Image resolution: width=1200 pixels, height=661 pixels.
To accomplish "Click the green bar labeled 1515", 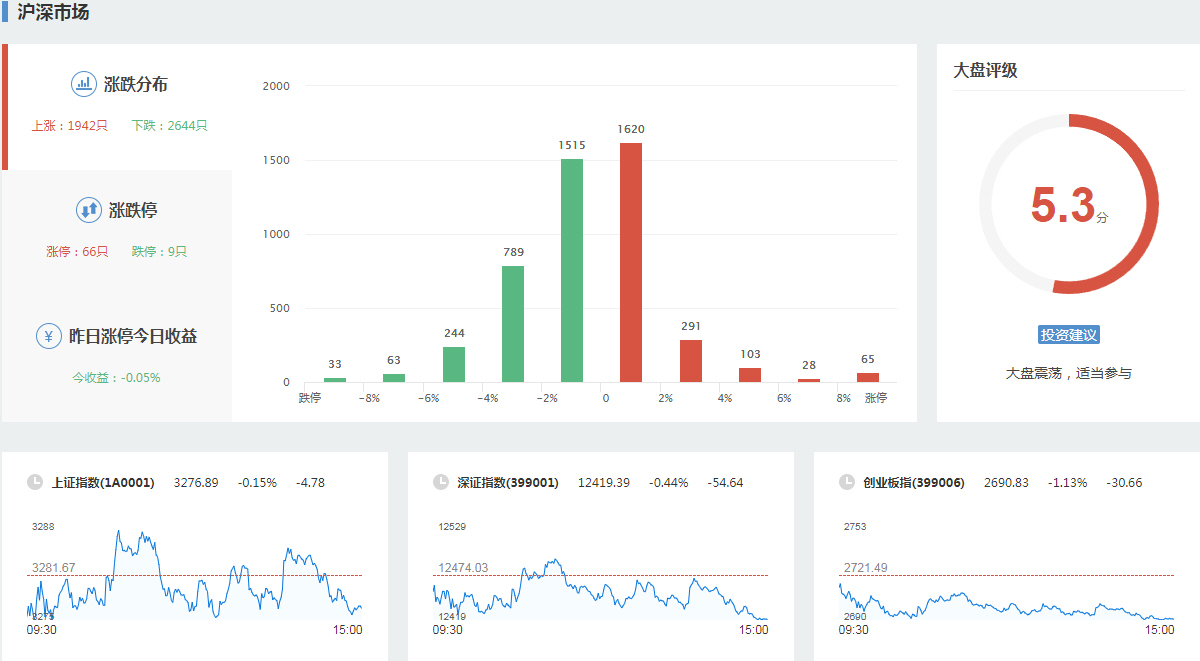I will pos(572,270).
